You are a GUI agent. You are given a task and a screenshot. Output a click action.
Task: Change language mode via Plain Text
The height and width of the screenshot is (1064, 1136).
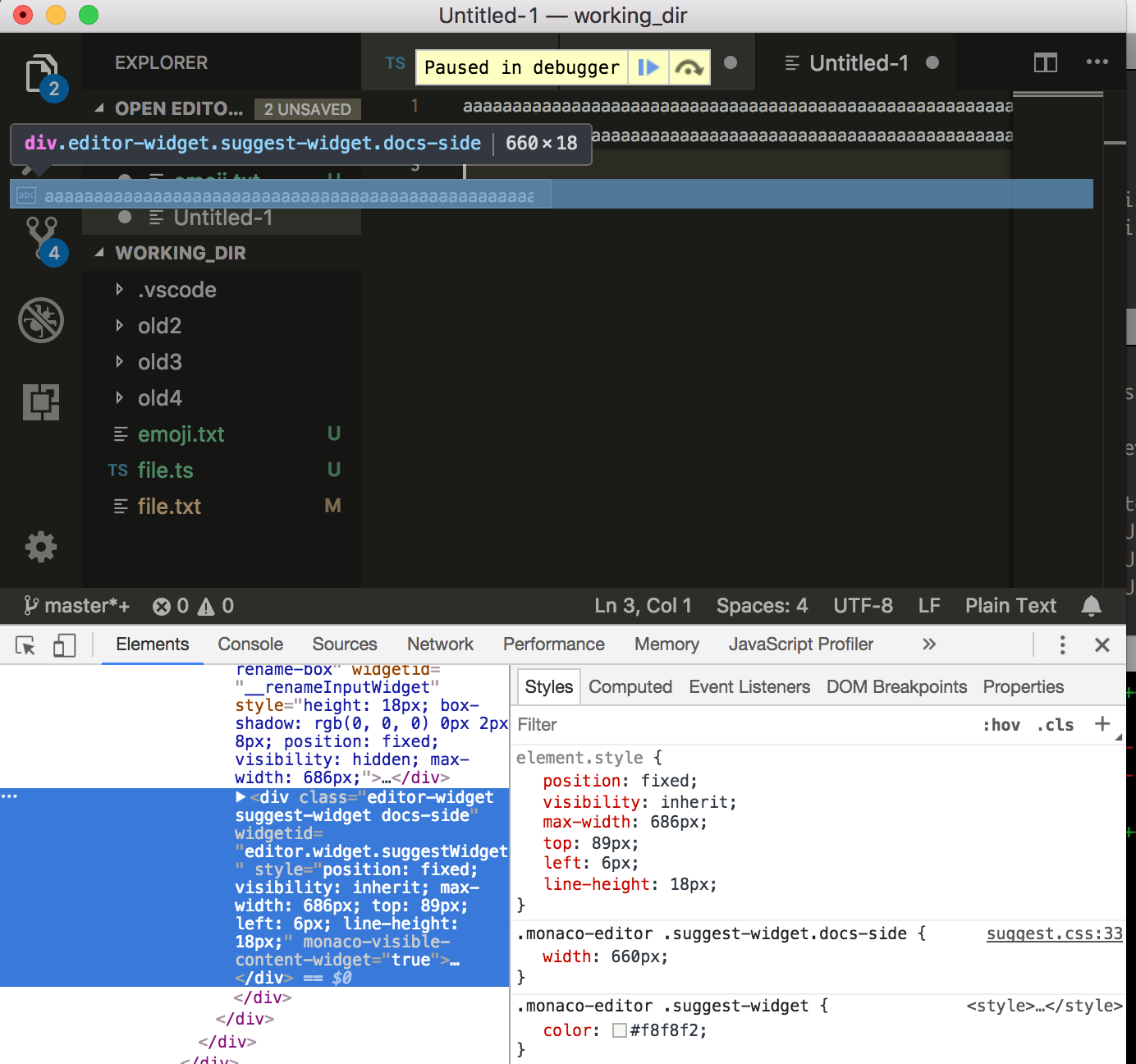click(x=1010, y=605)
